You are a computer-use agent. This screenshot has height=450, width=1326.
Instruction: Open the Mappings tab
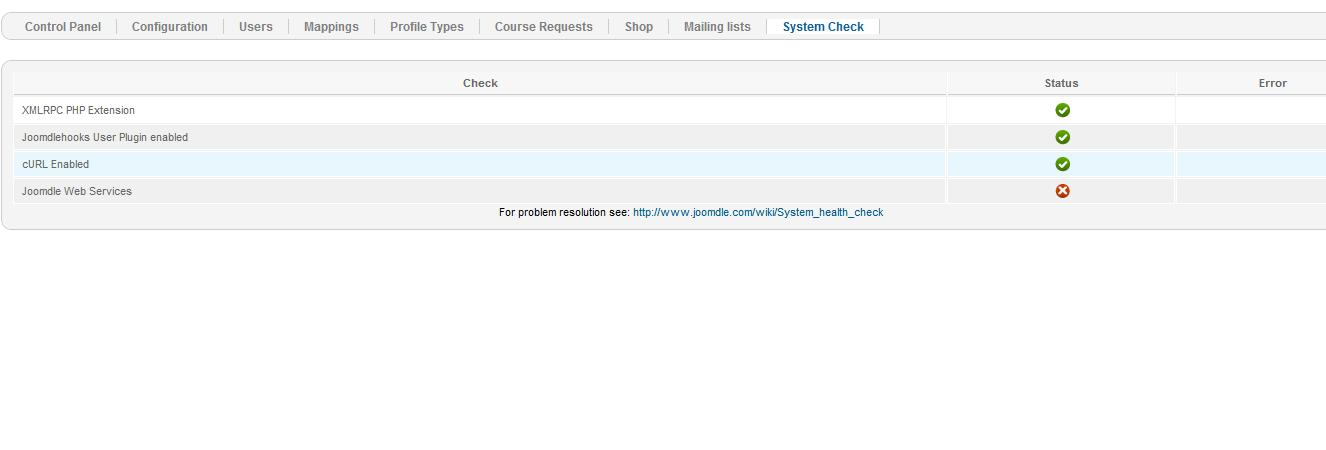click(x=331, y=27)
